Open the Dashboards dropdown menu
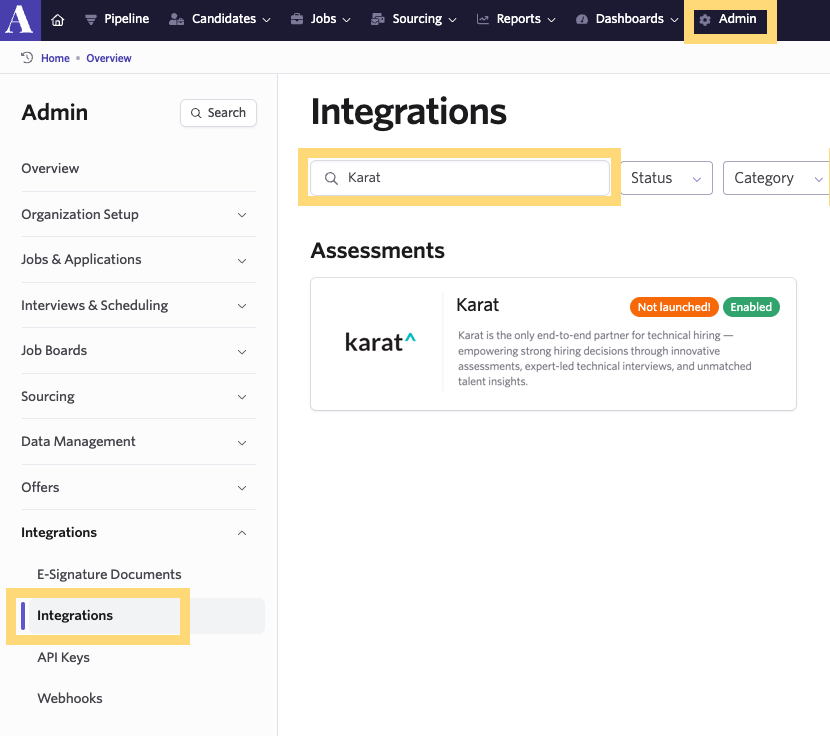 (x=627, y=20)
